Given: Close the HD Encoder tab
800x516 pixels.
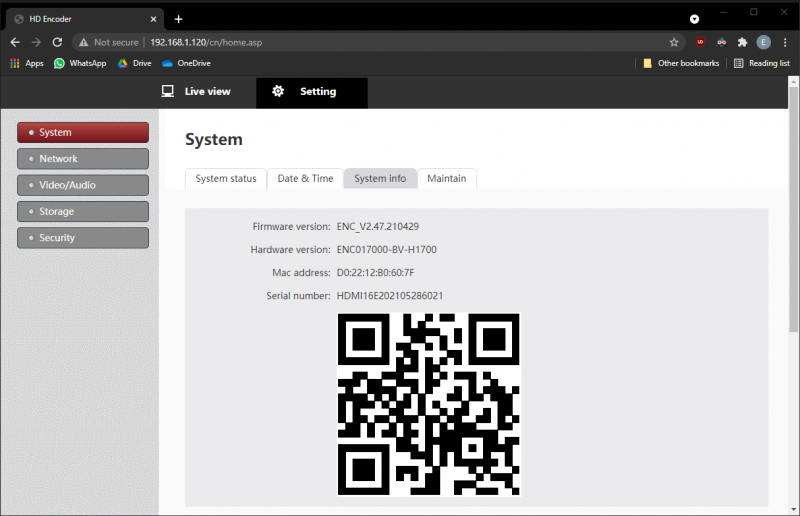Looking at the screenshot, I should pyautogui.click(x=153, y=19).
